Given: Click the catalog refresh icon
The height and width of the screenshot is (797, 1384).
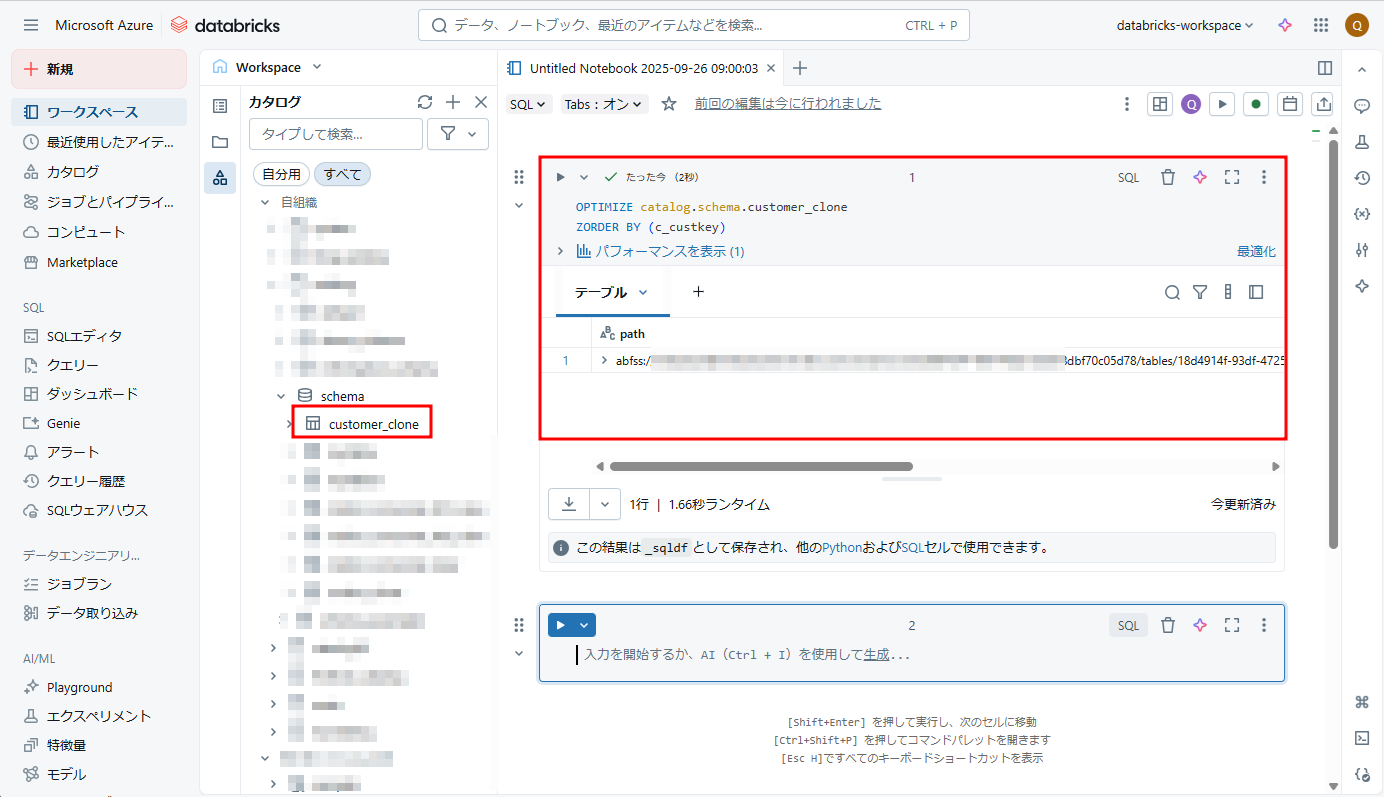Looking at the screenshot, I should (x=425, y=102).
